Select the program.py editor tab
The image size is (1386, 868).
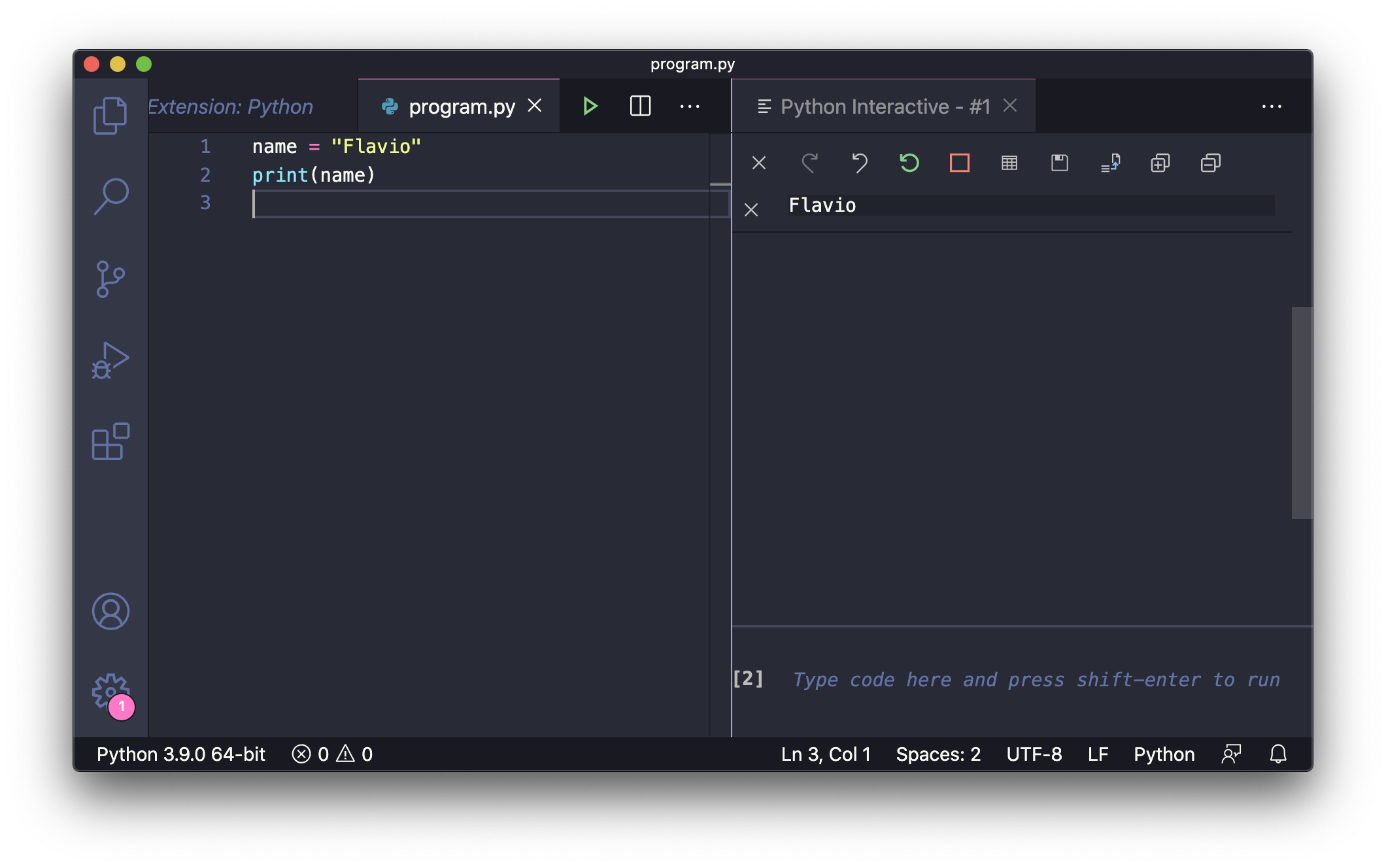tap(461, 106)
